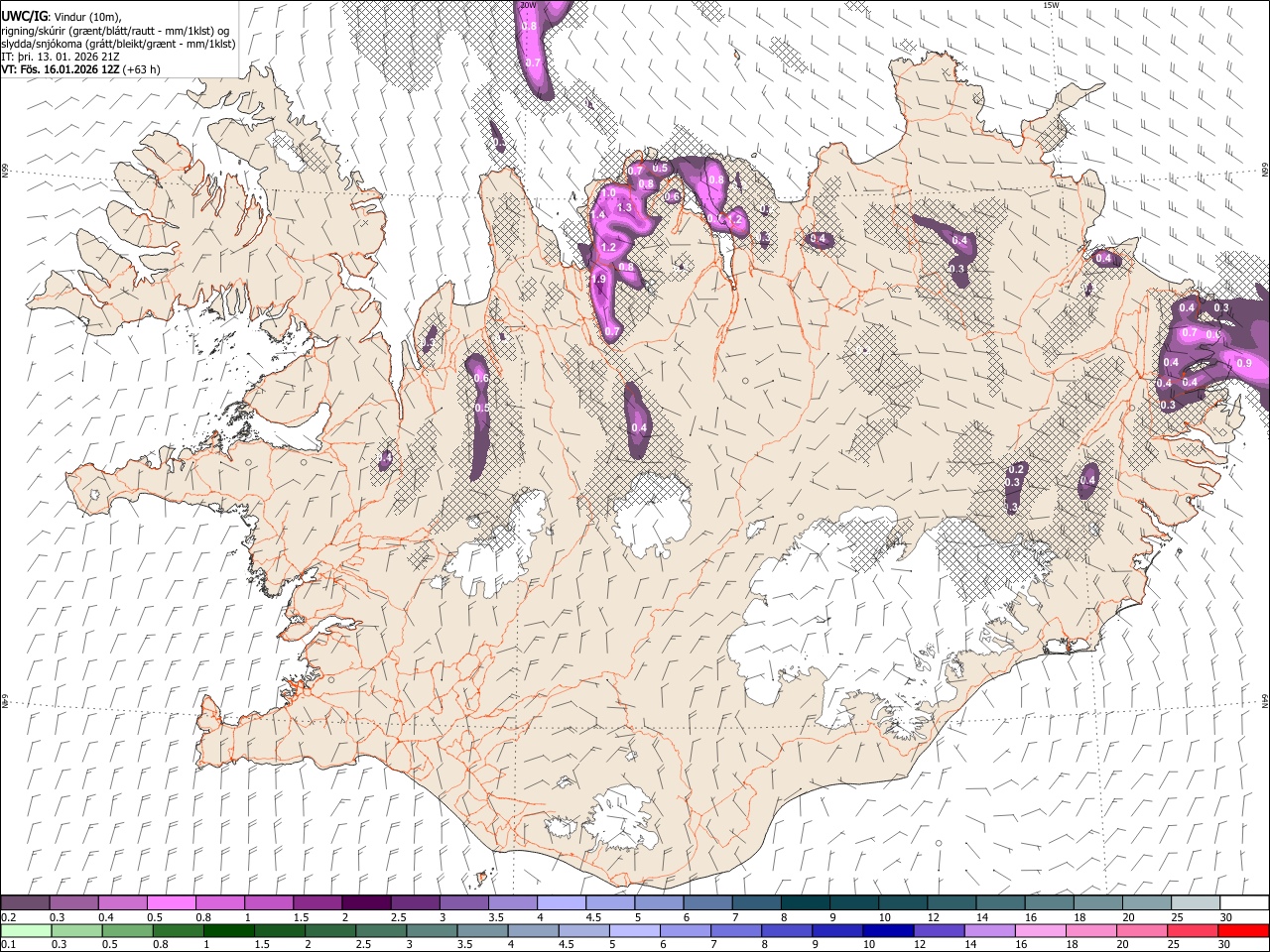Click the upper legend swatch between 0.5 and 0.8
This screenshot has height=952, width=1270.
point(172,903)
